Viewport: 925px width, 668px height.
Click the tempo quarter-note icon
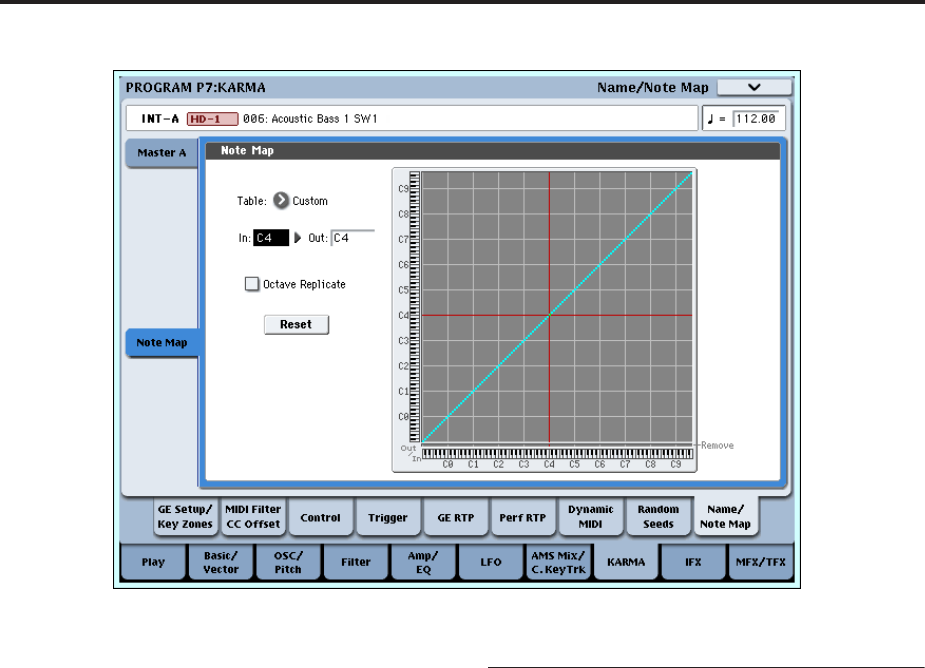(711, 118)
